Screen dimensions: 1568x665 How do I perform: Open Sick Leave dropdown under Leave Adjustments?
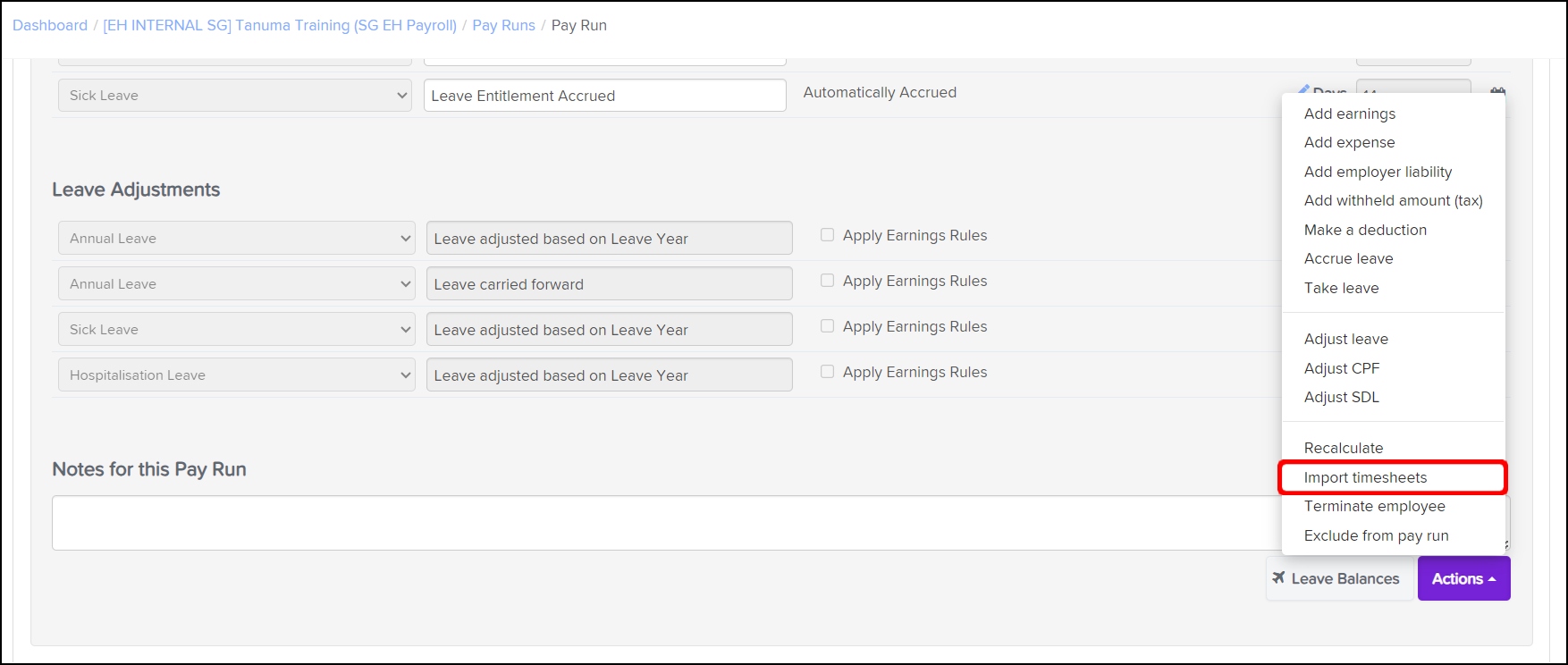point(236,329)
